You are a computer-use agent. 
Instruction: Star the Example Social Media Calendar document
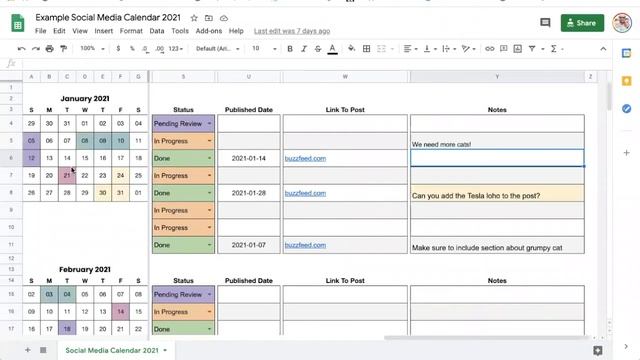click(194, 18)
